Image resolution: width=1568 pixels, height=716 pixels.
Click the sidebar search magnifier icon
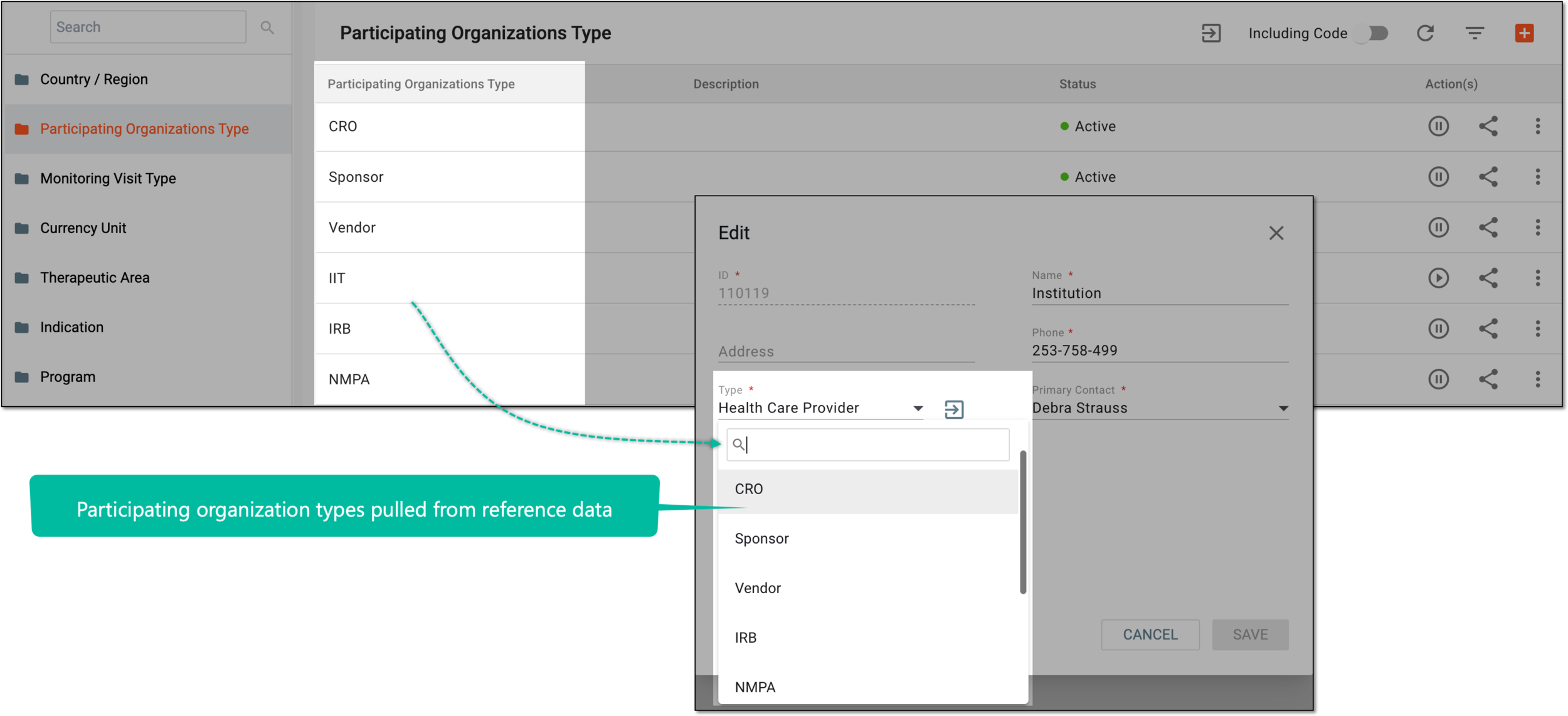point(267,28)
